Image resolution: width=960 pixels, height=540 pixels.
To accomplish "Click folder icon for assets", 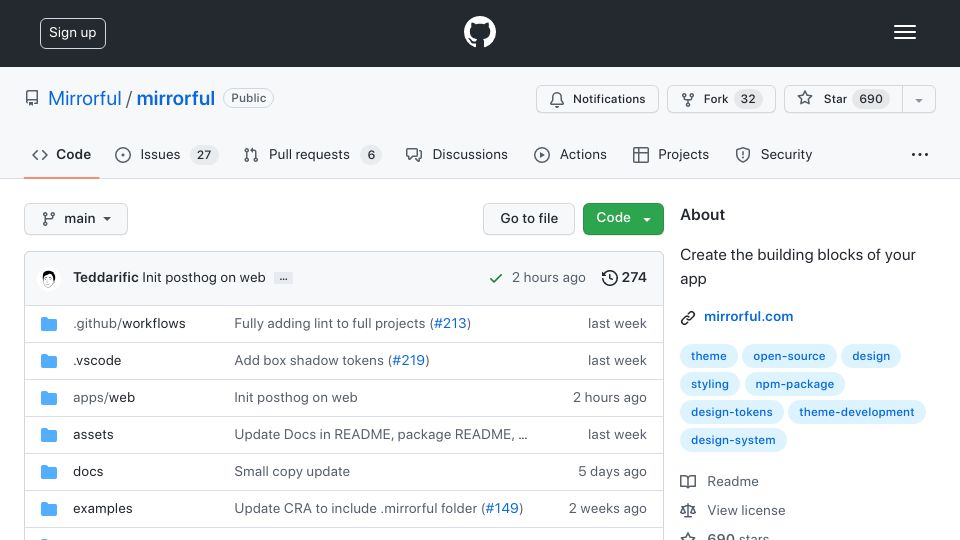I will pyautogui.click(x=49, y=435).
